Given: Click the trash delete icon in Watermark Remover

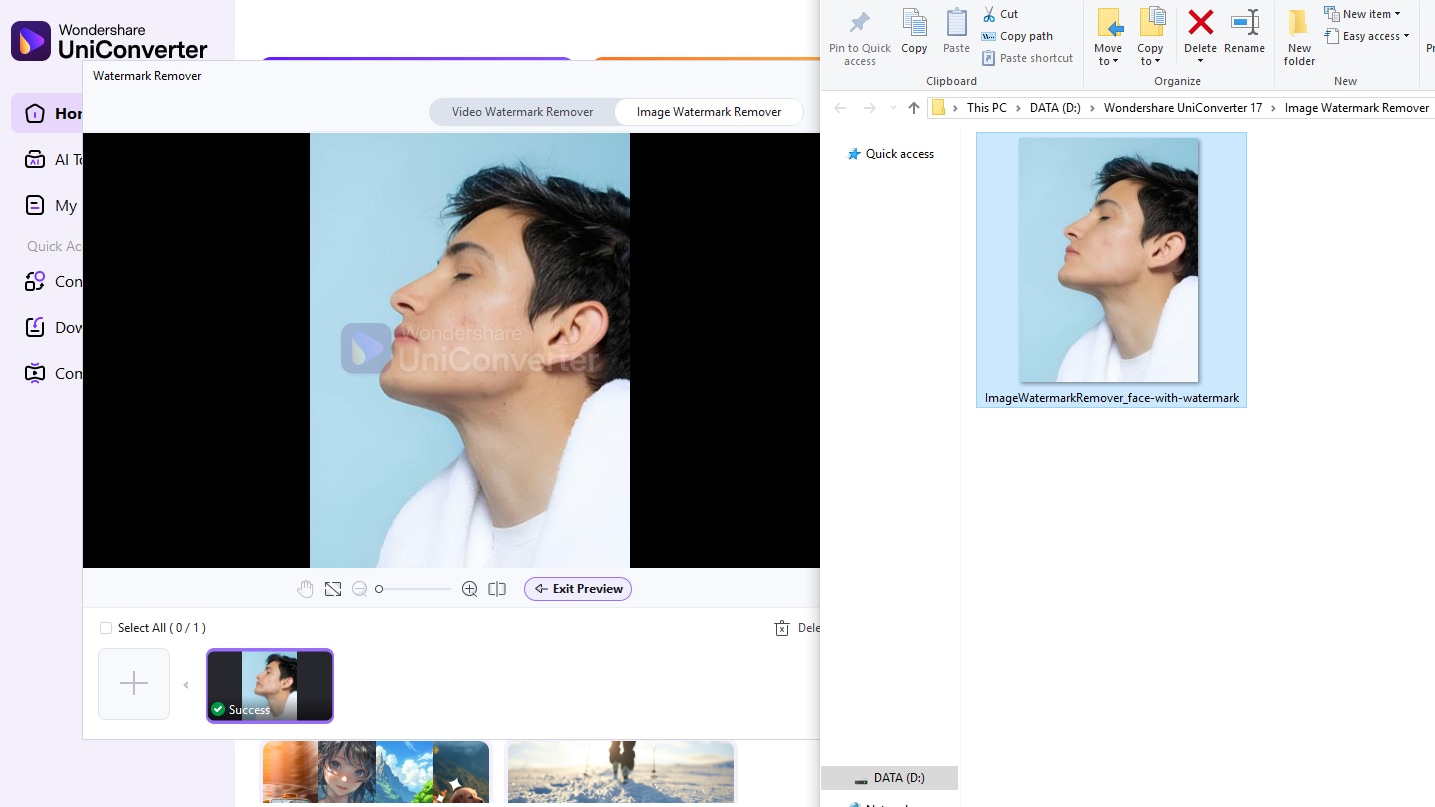Looking at the screenshot, I should coord(782,628).
